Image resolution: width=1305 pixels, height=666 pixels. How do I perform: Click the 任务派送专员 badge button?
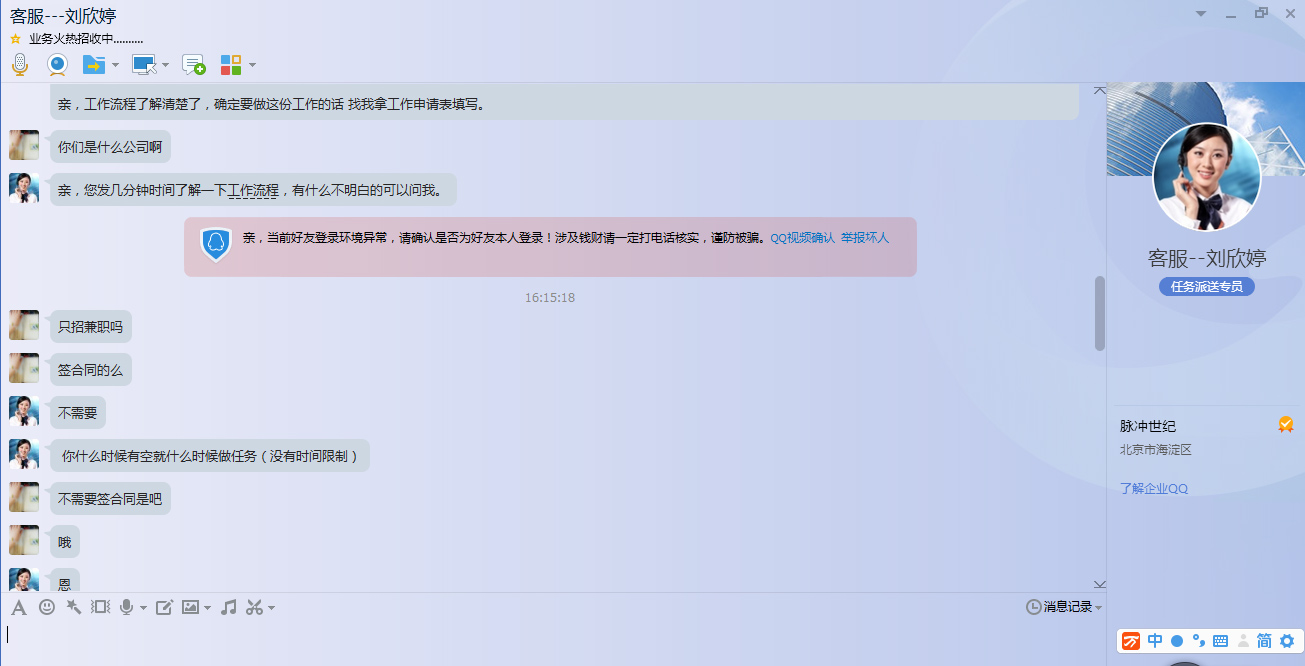pyautogui.click(x=1206, y=287)
